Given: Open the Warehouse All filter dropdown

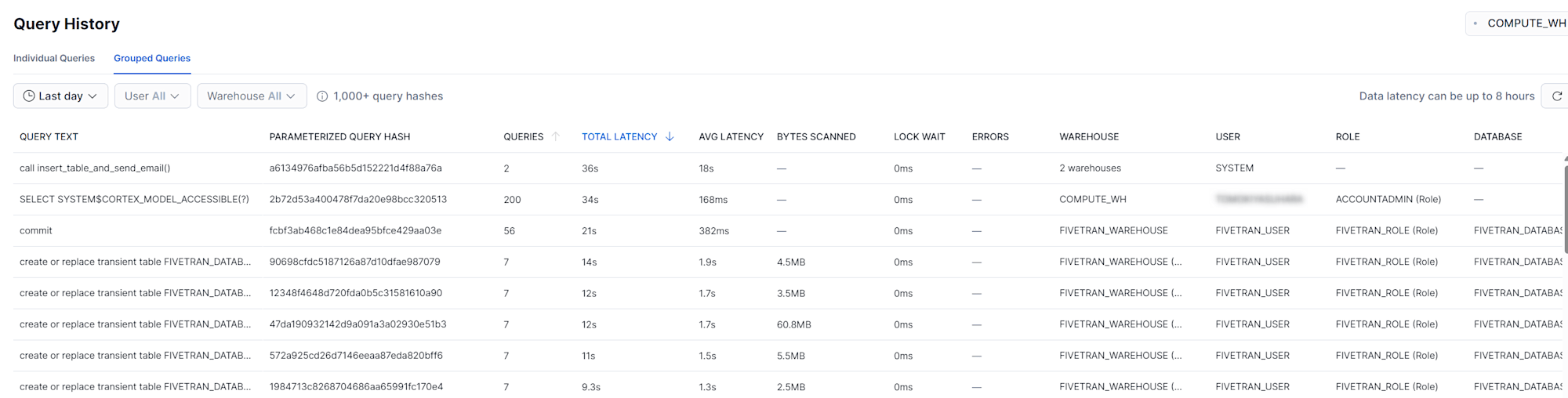Looking at the screenshot, I should 251,96.
